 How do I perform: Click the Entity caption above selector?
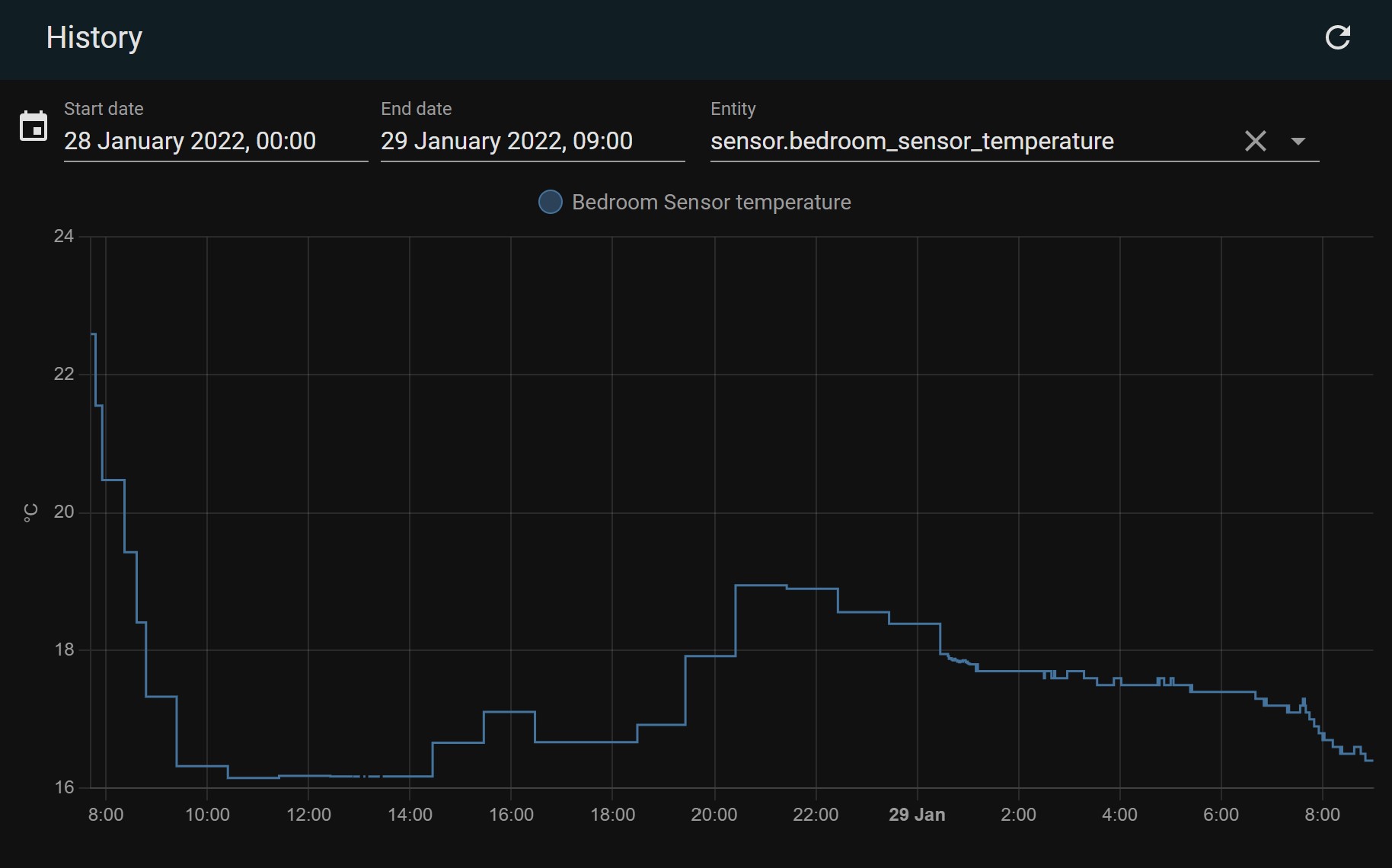(x=733, y=109)
